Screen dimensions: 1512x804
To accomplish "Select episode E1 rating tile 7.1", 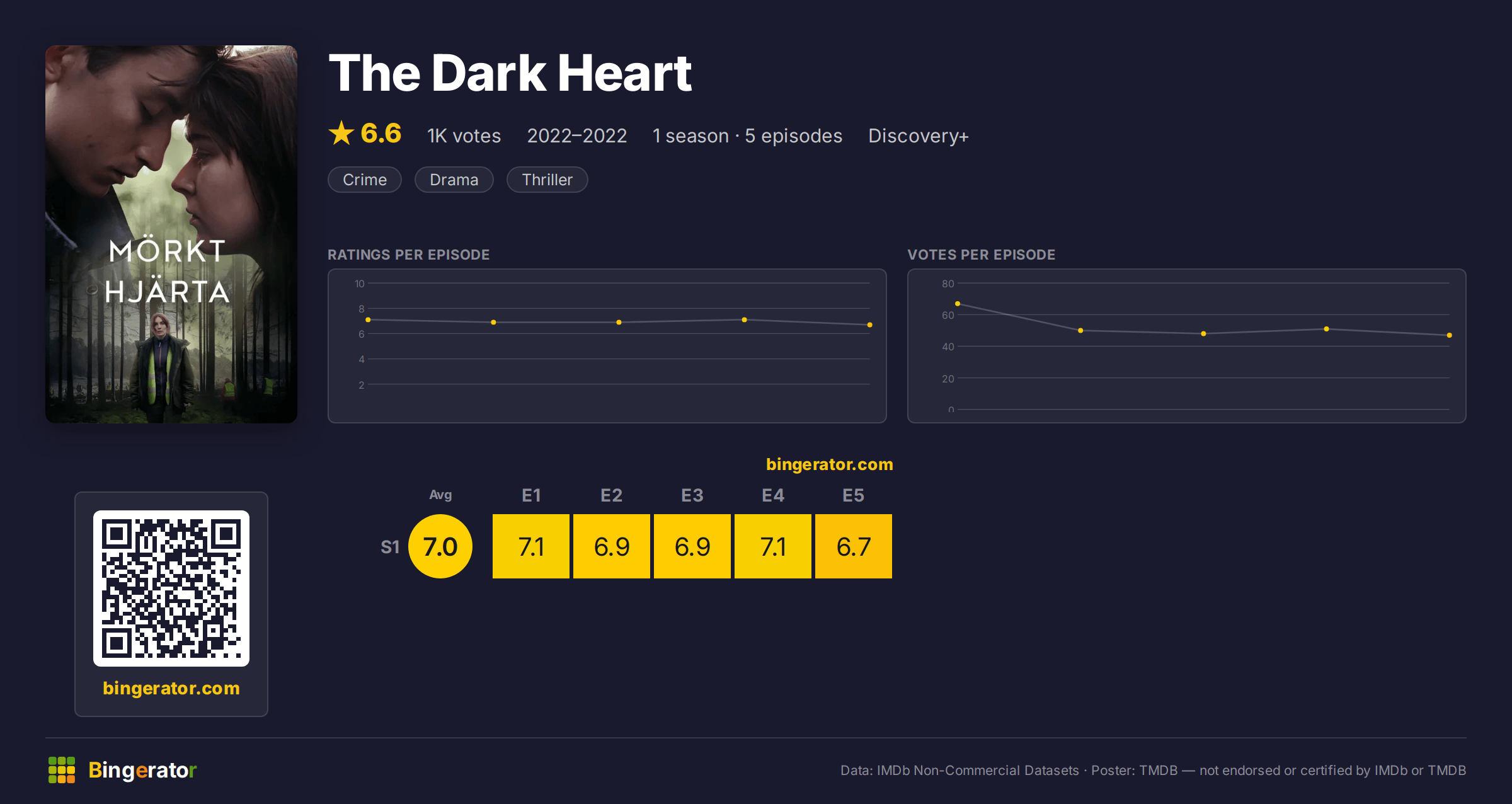I will click(531, 546).
